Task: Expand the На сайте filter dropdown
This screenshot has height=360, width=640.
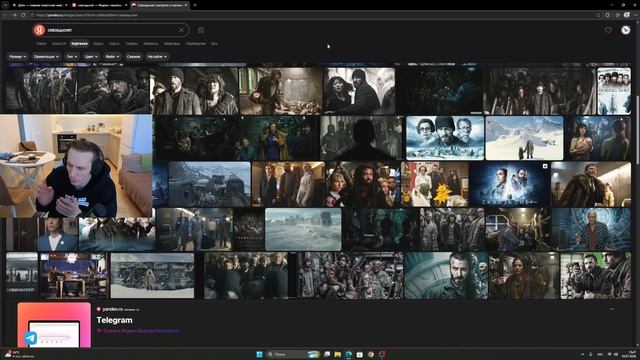Action: [157, 57]
